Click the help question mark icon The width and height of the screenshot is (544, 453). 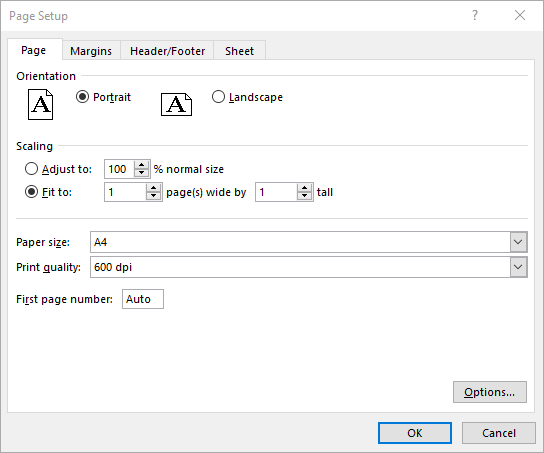pyautogui.click(x=475, y=15)
